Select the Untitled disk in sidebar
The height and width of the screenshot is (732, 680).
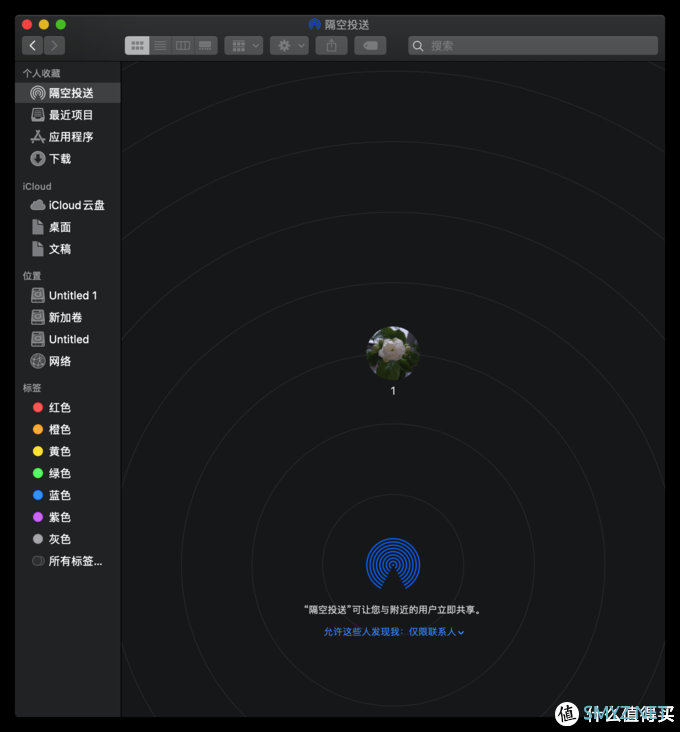click(68, 339)
